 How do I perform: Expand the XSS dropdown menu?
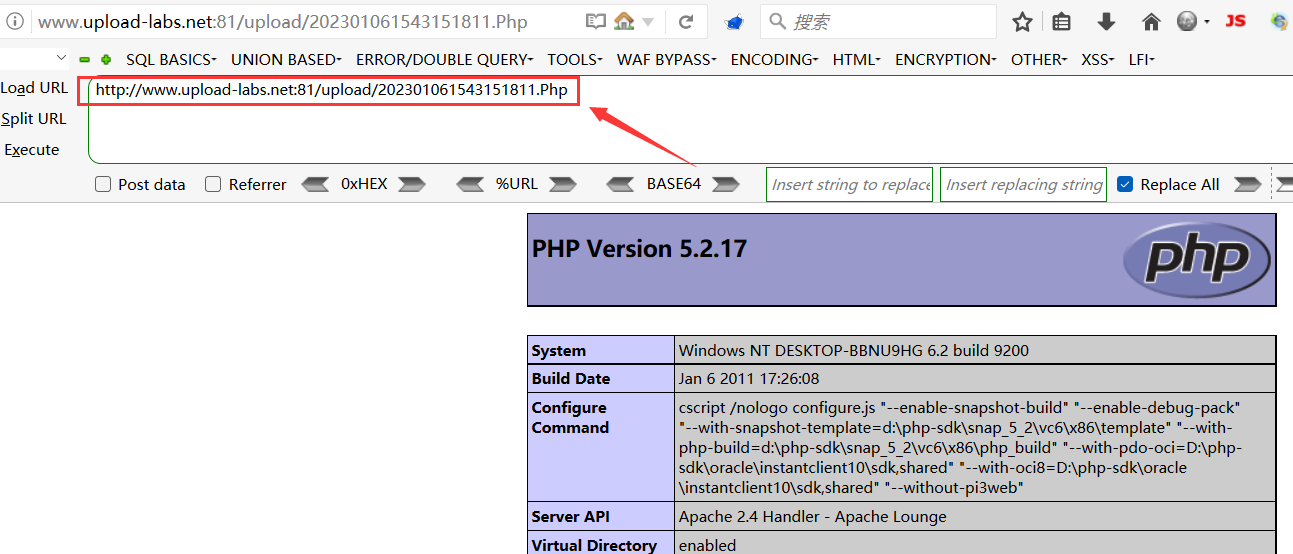point(1097,60)
